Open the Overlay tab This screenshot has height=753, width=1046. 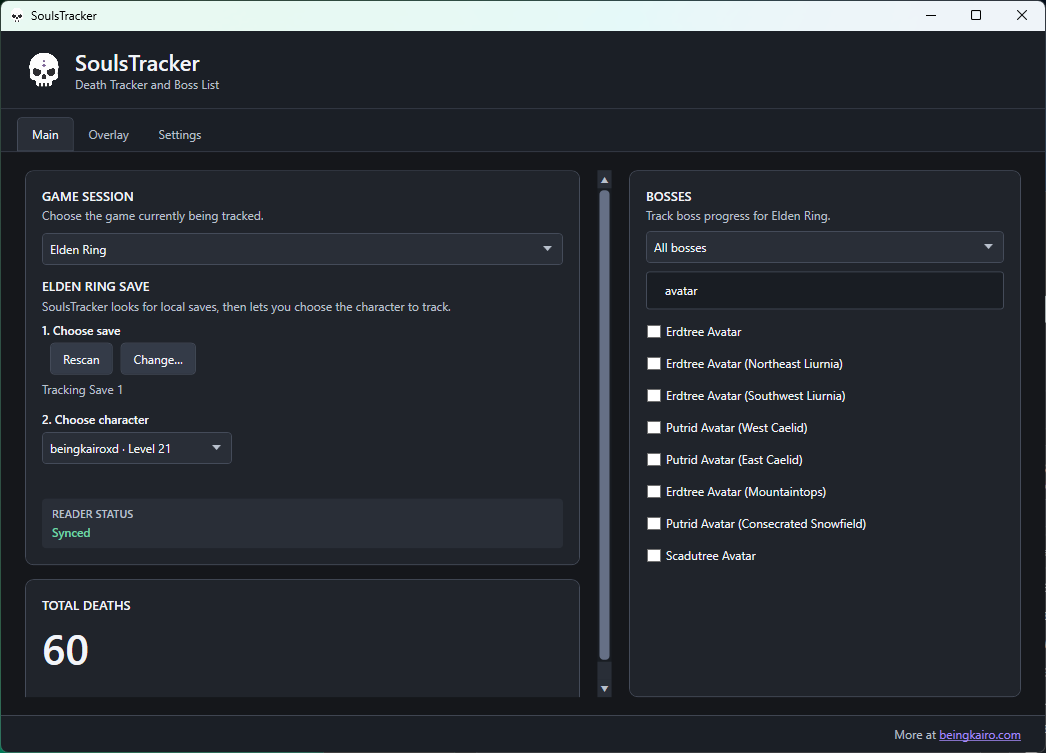pyautogui.click(x=109, y=135)
